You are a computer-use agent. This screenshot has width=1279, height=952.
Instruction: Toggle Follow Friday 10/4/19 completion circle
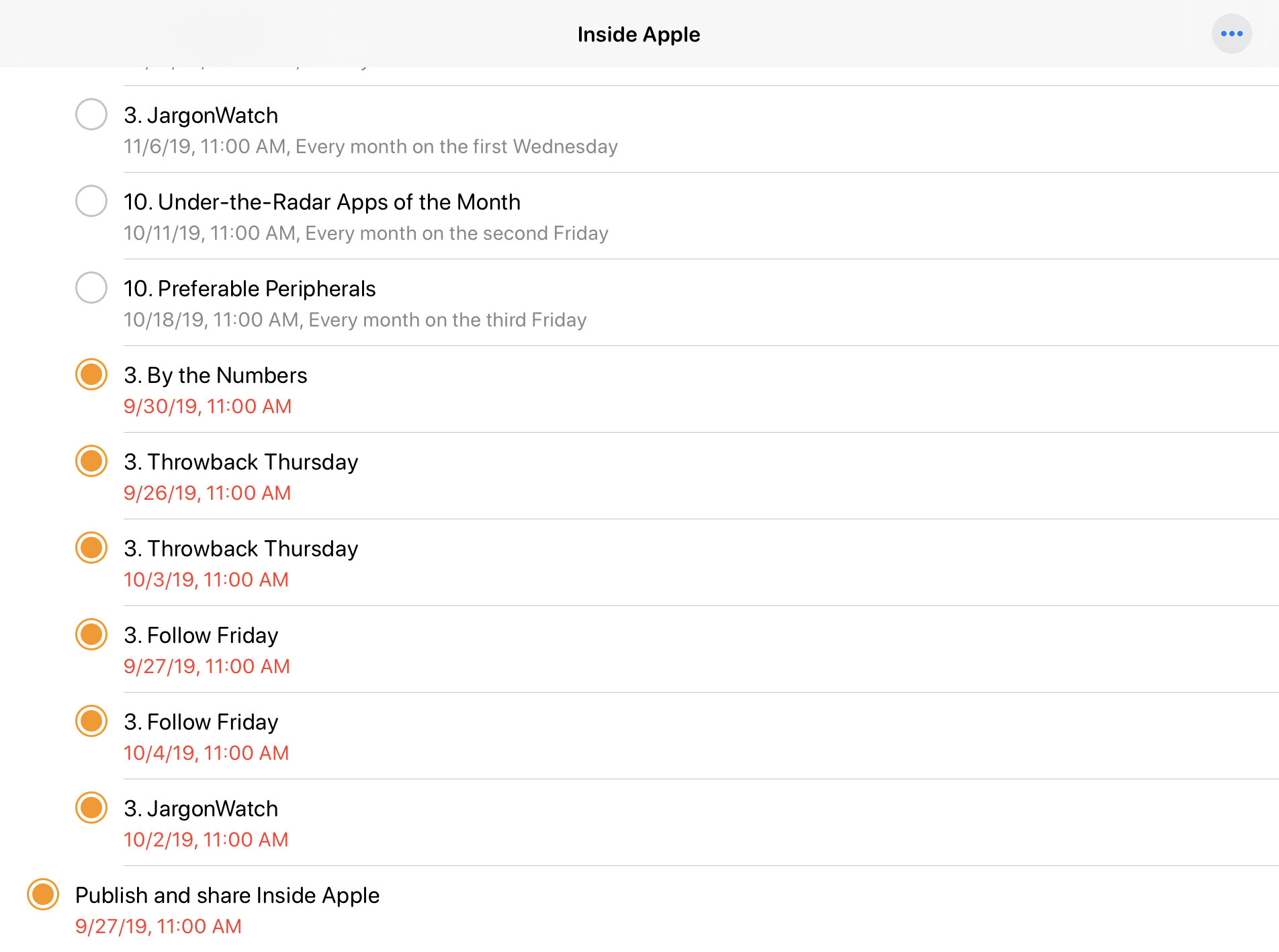pyautogui.click(x=91, y=721)
